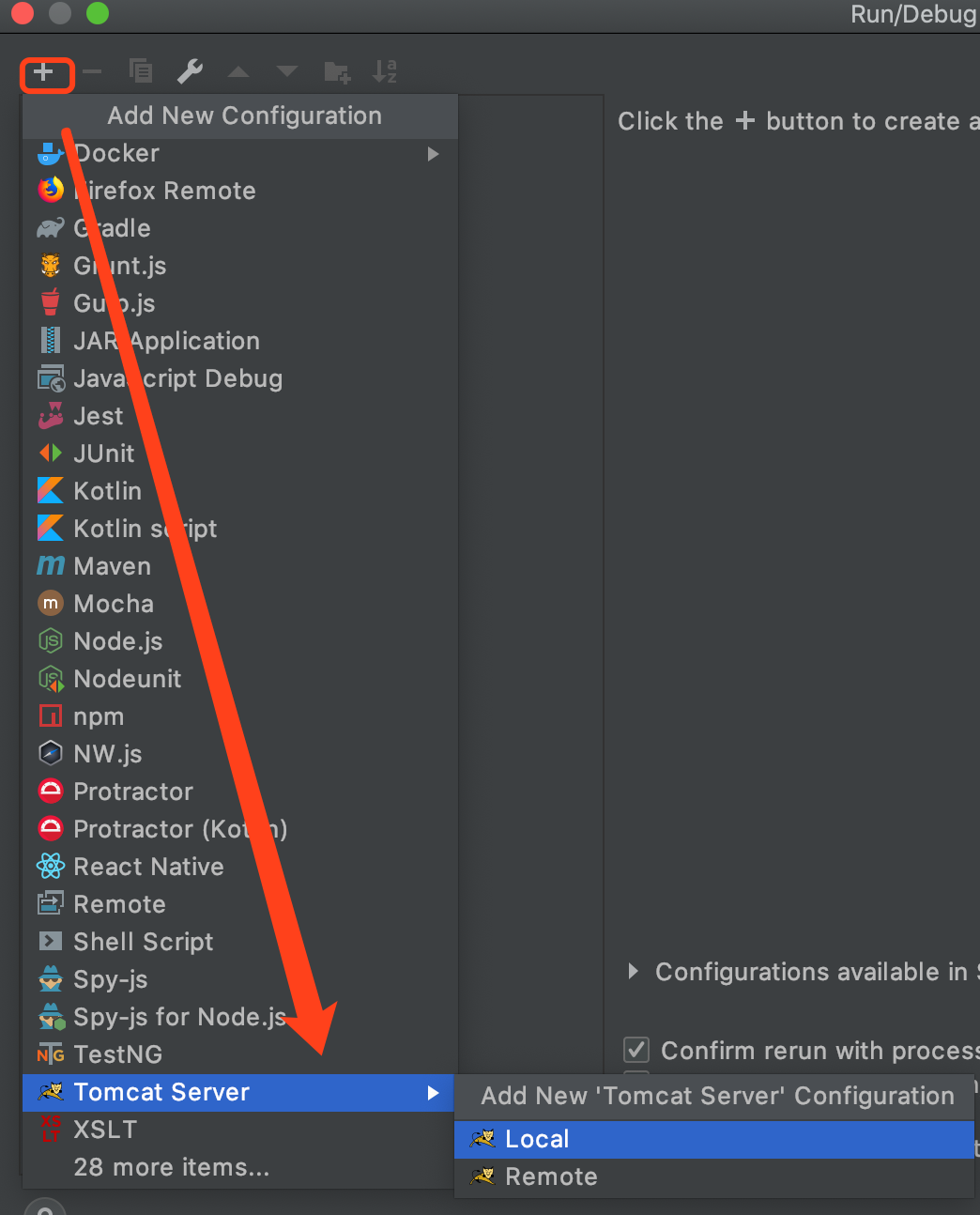The height and width of the screenshot is (1215, 980).
Task: Choose Node.js from the list
Action: (x=240, y=641)
